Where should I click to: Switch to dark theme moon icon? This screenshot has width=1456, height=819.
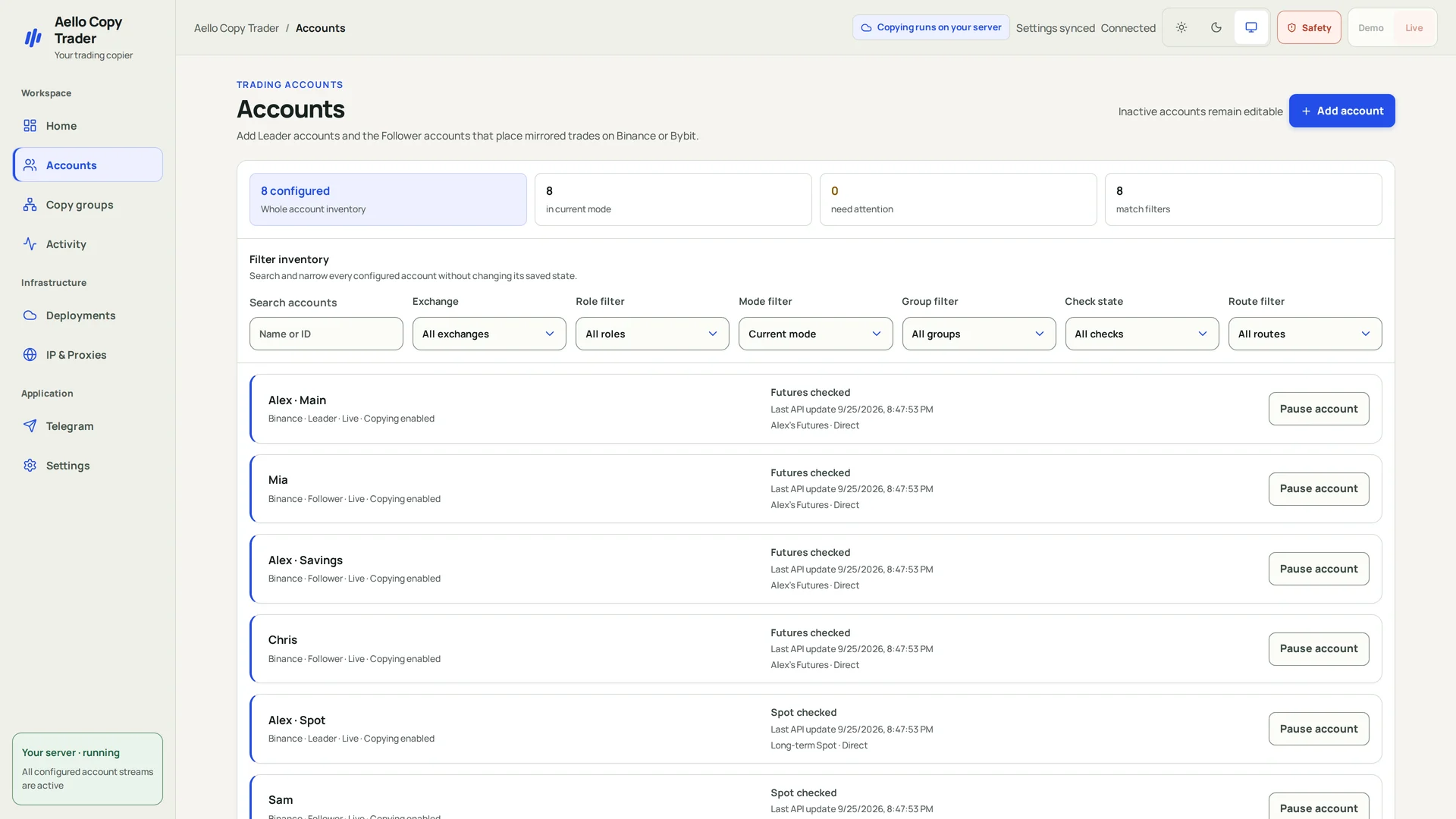pos(1216,27)
